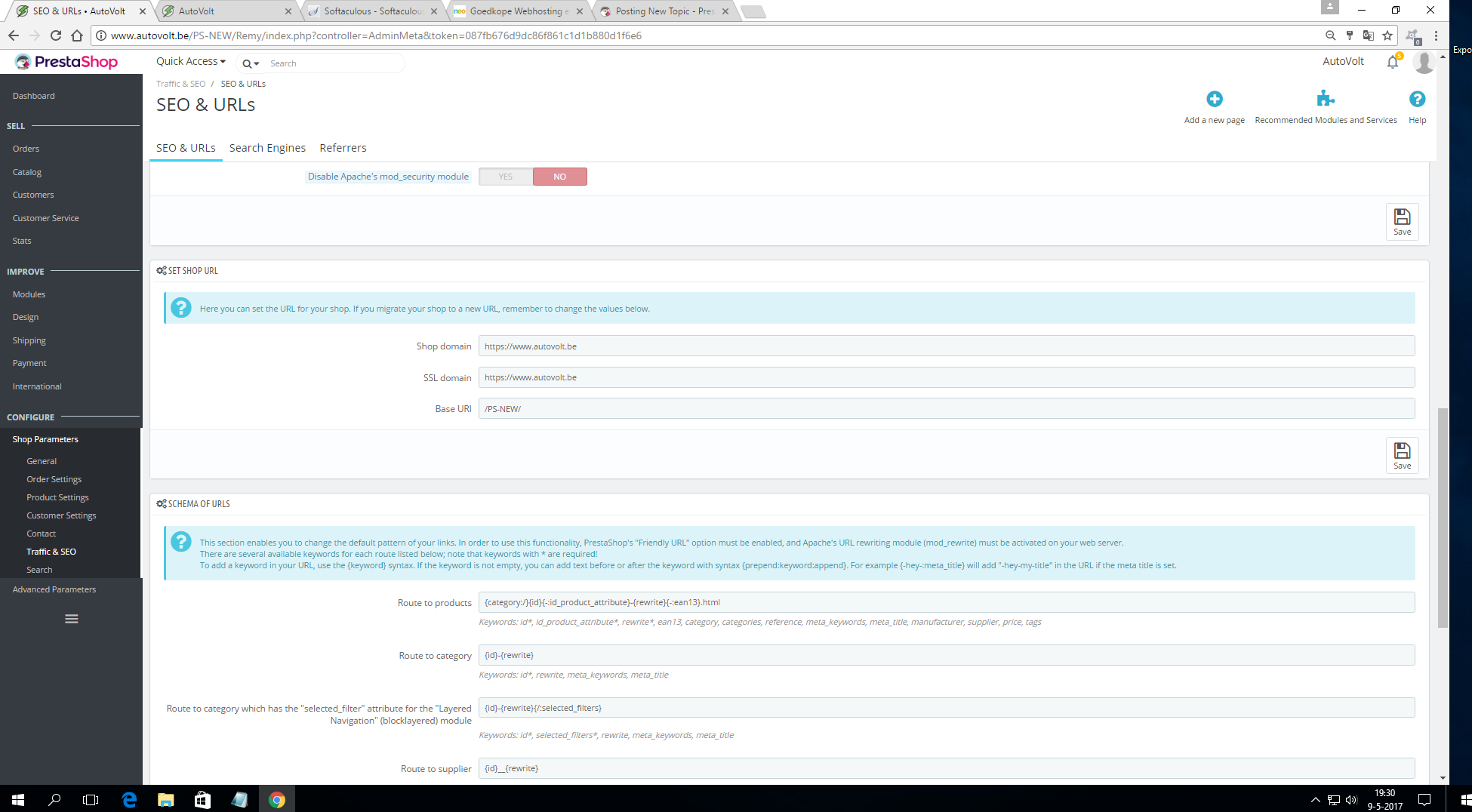Click into the Base URI field
The height and width of the screenshot is (812, 1472).
tap(947, 409)
